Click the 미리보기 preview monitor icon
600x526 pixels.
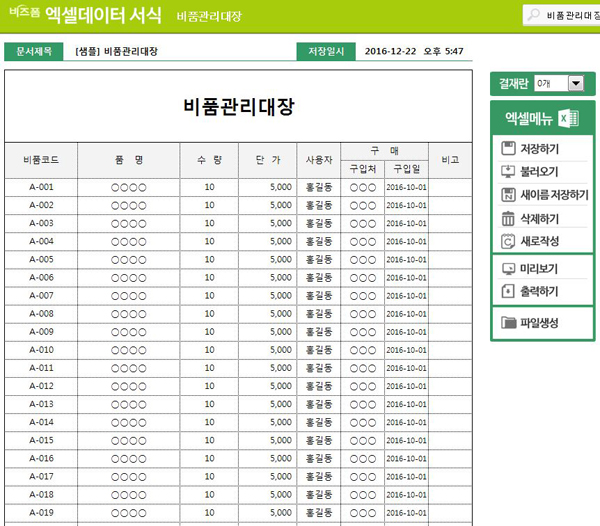pyautogui.click(x=509, y=269)
